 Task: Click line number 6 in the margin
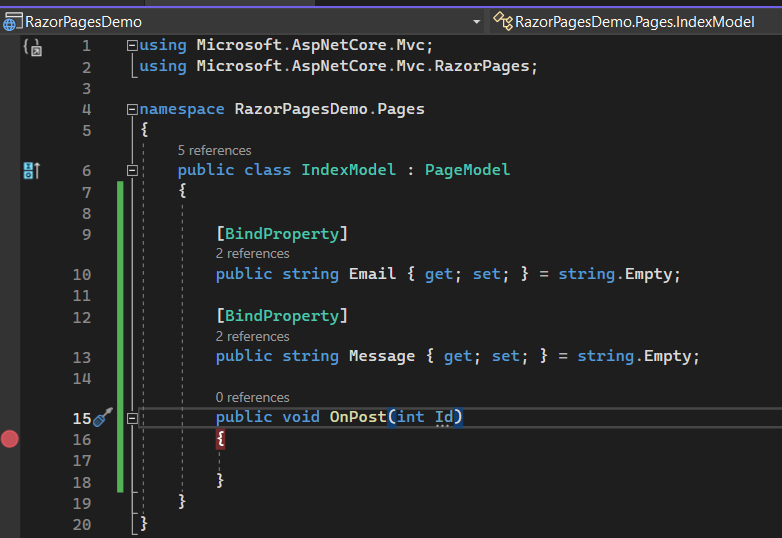[x=87, y=171]
